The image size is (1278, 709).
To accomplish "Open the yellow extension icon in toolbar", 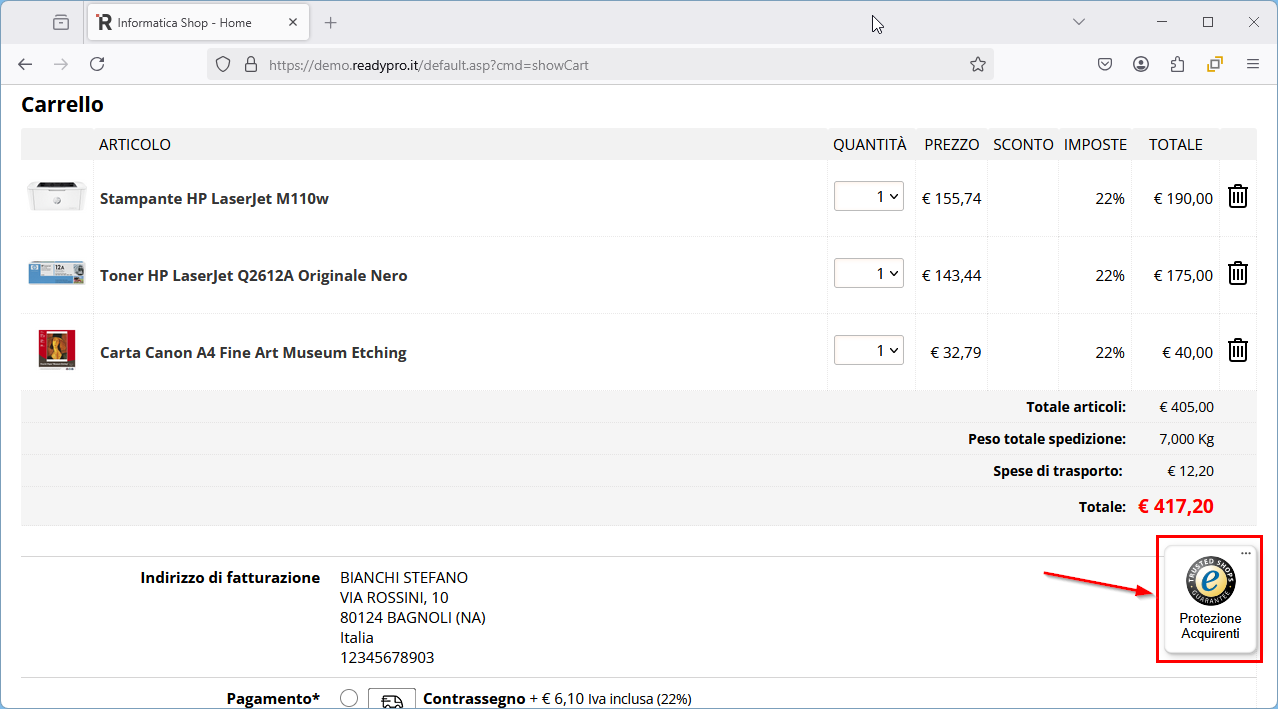I will [x=1215, y=64].
